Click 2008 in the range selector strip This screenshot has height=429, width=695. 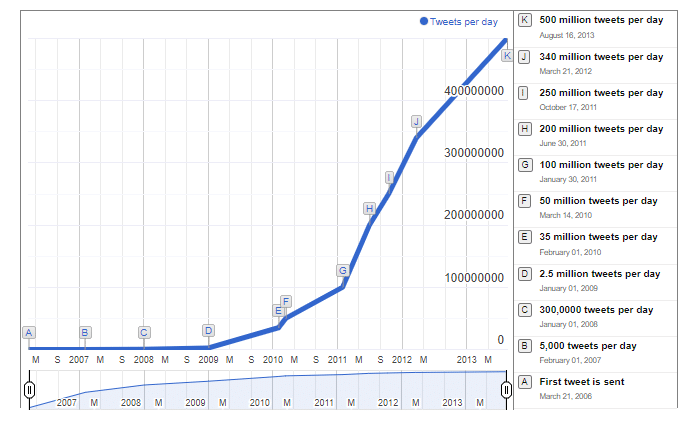coord(131,402)
